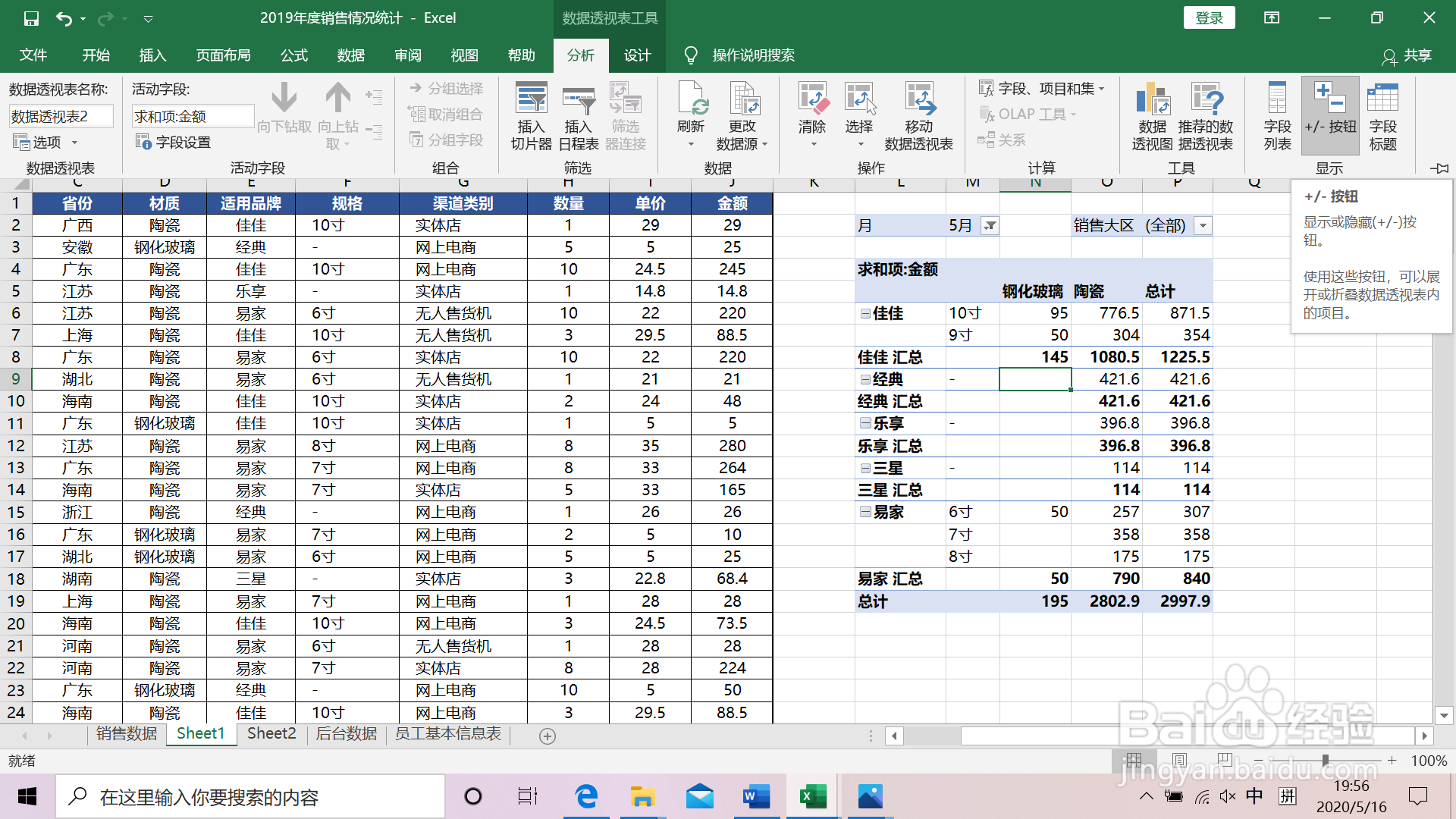This screenshot has width=1456, height=819.
Task: Open the 后台数据 sheet tab
Action: tap(347, 733)
